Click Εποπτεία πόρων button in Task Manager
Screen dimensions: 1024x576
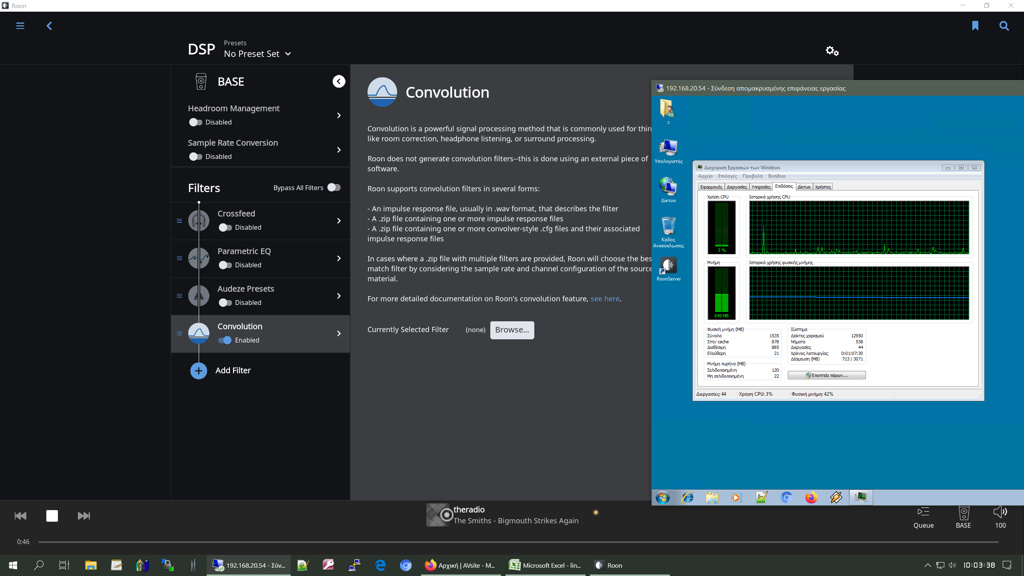(826, 376)
